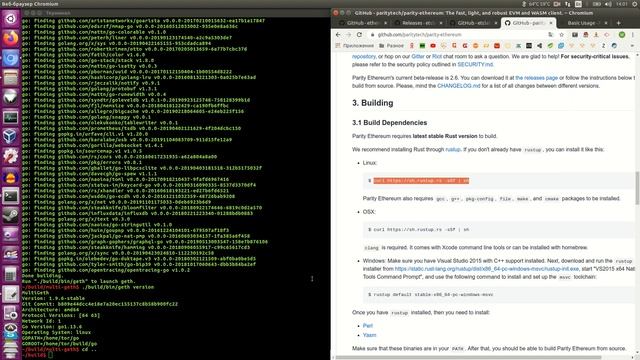Open the Calculator icon in the dock
This screenshot has width=640, height=360.
tap(11, 274)
